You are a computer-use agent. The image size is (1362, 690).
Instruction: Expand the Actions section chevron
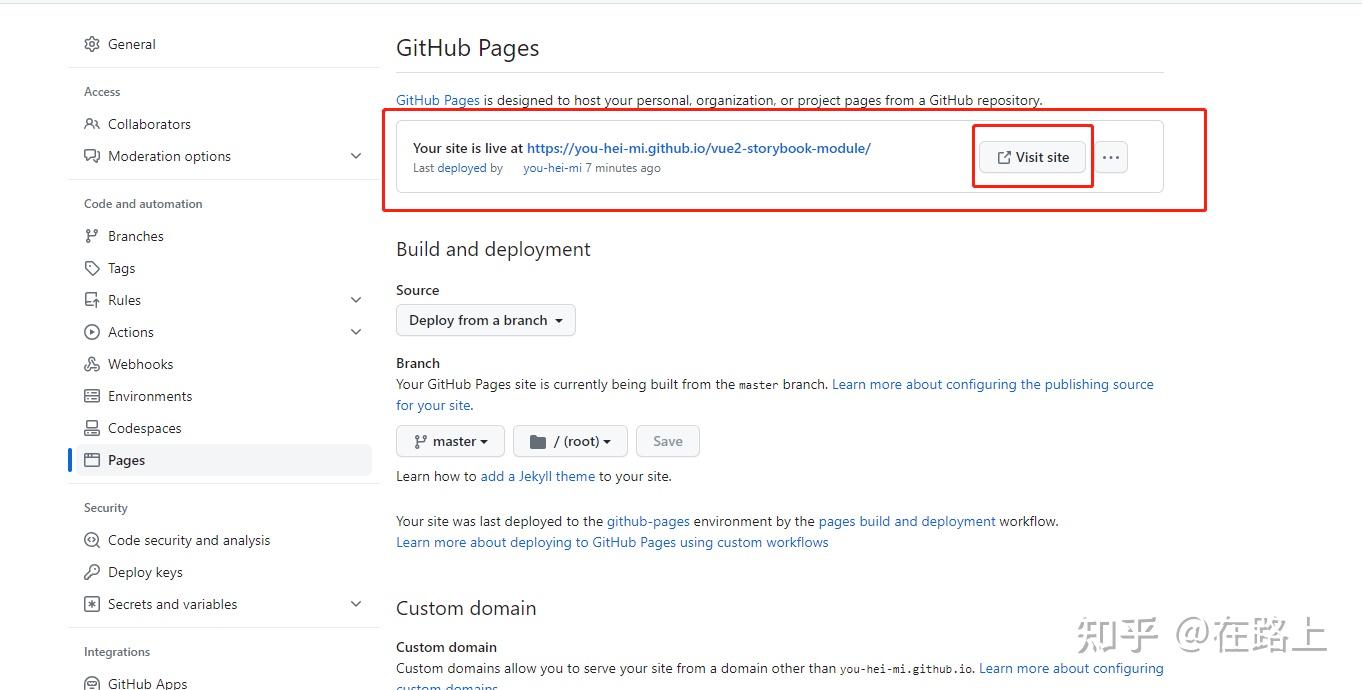pos(356,332)
